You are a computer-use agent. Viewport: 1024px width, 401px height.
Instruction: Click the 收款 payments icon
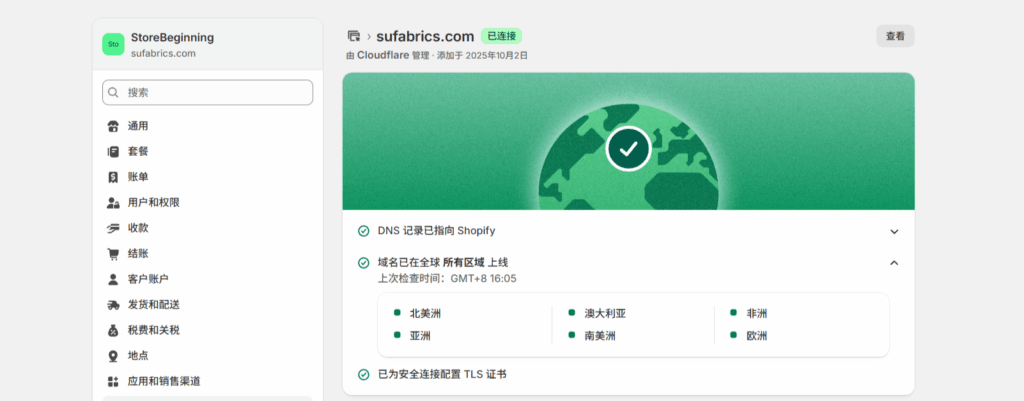point(113,228)
